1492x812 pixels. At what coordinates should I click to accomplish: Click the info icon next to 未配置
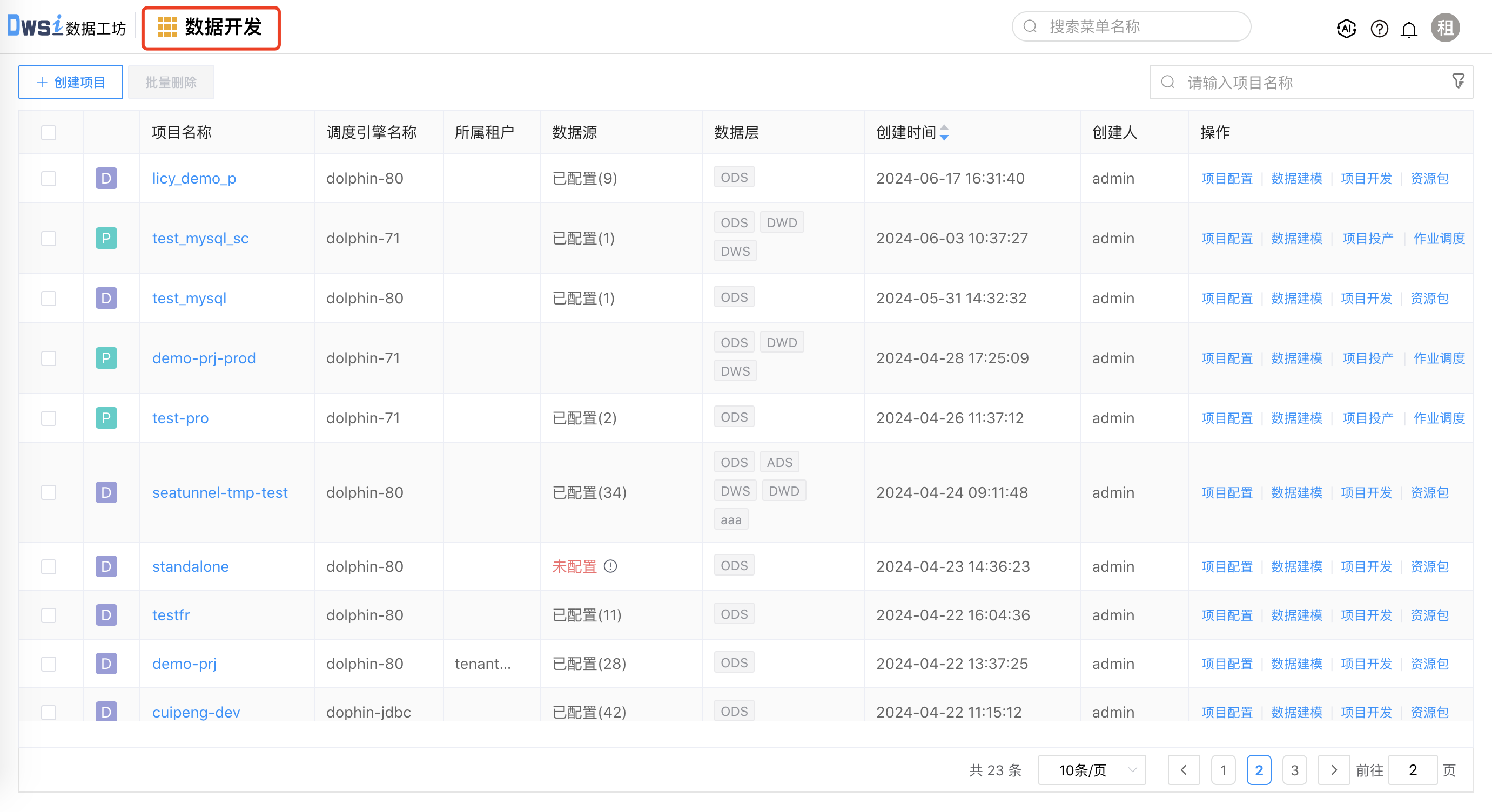click(x=610, y=566)
